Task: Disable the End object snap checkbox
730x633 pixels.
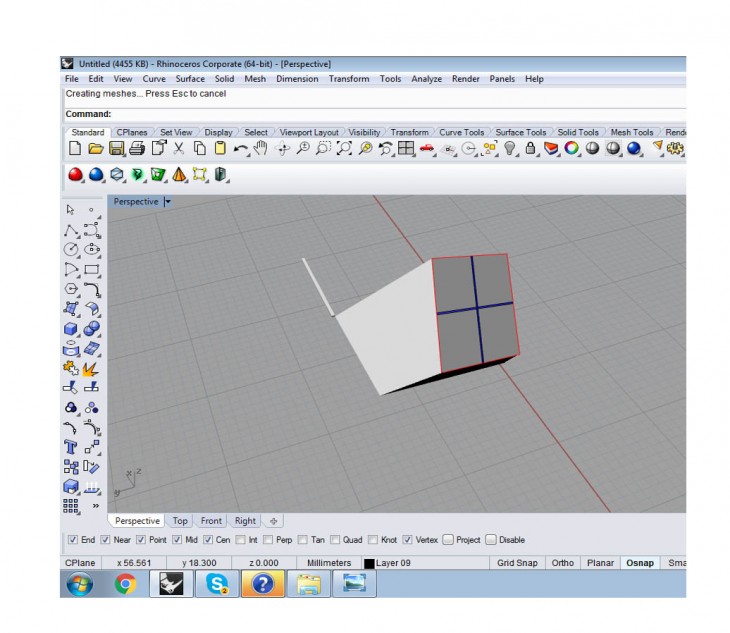Action: [72, 540]
